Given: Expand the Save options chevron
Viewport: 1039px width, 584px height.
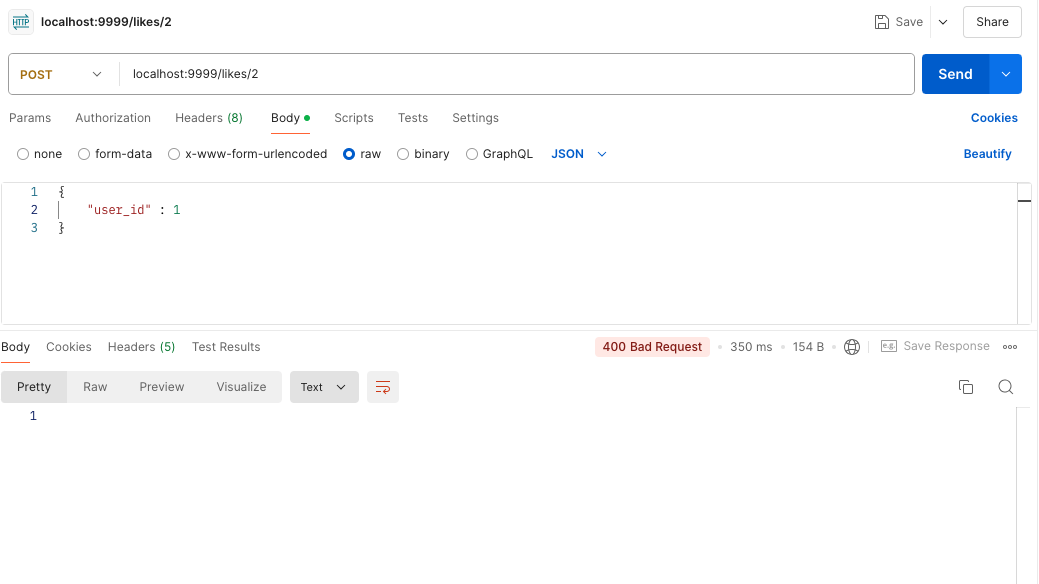Looking at the screenshot, I should pyautogui.click(x=943, y=22).
